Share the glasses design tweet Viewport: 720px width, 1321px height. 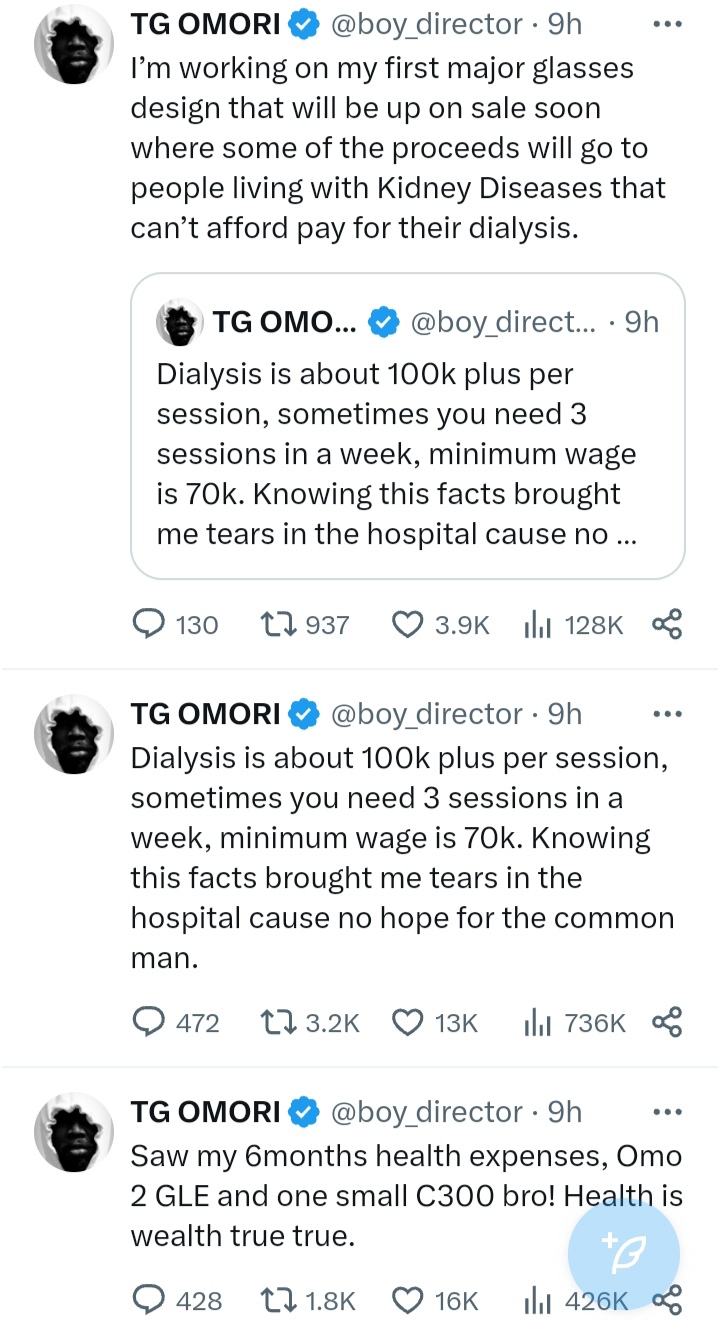coord(667,625)
